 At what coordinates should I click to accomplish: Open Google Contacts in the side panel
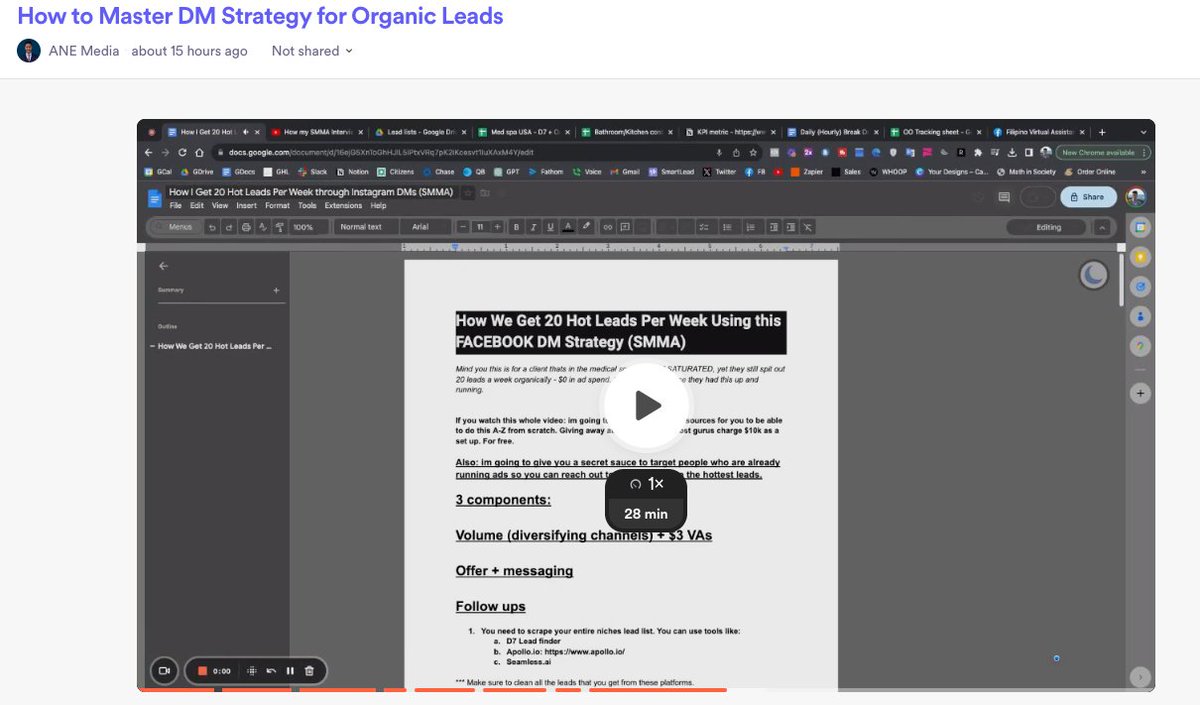[x=1140, y=316]
